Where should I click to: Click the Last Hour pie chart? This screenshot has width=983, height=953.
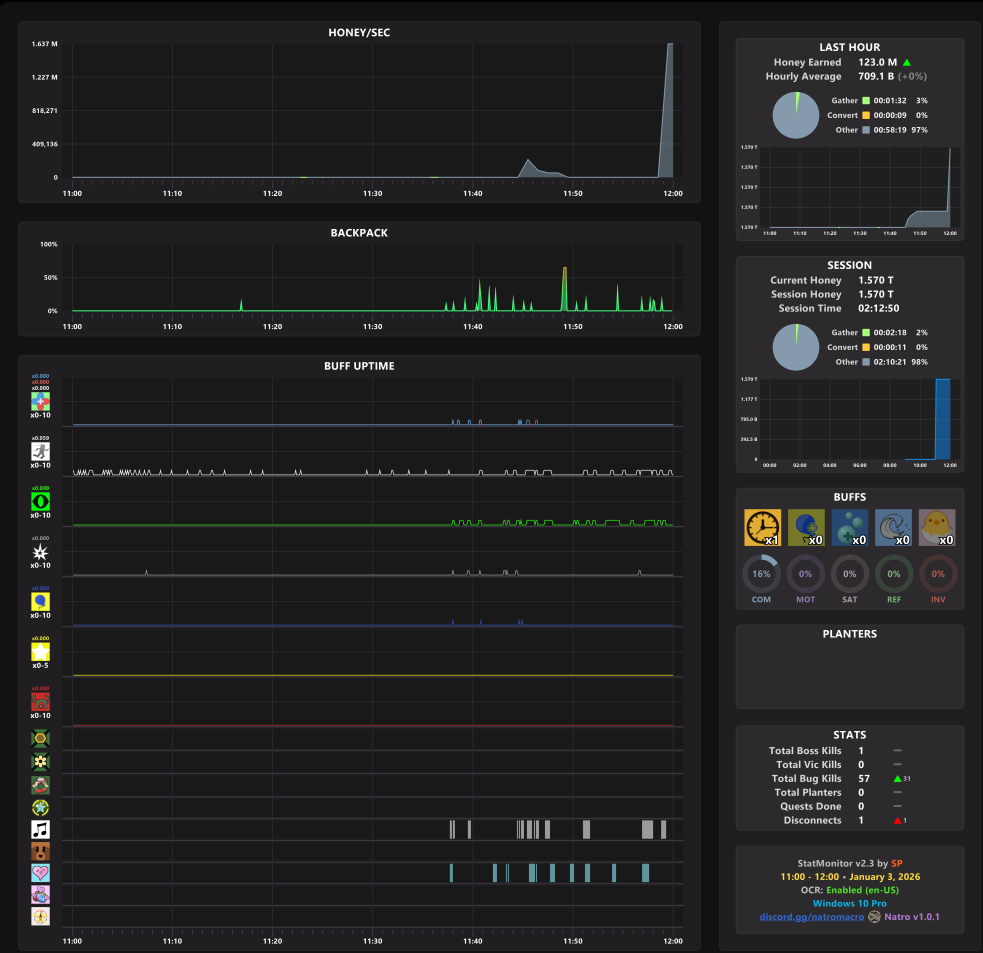coord(796,115)
